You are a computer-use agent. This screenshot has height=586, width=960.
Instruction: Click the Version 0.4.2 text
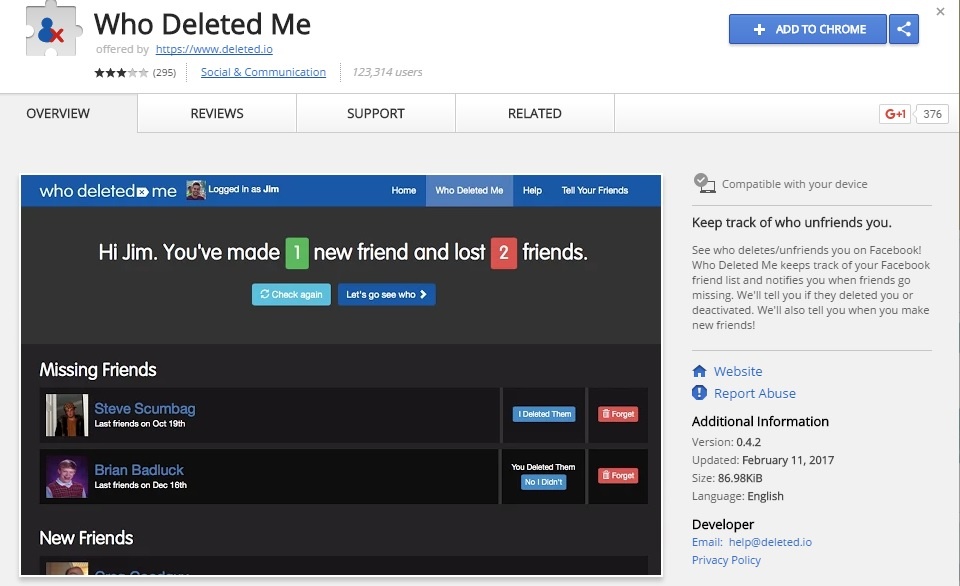pyautogui.click(x=726, y=442)
